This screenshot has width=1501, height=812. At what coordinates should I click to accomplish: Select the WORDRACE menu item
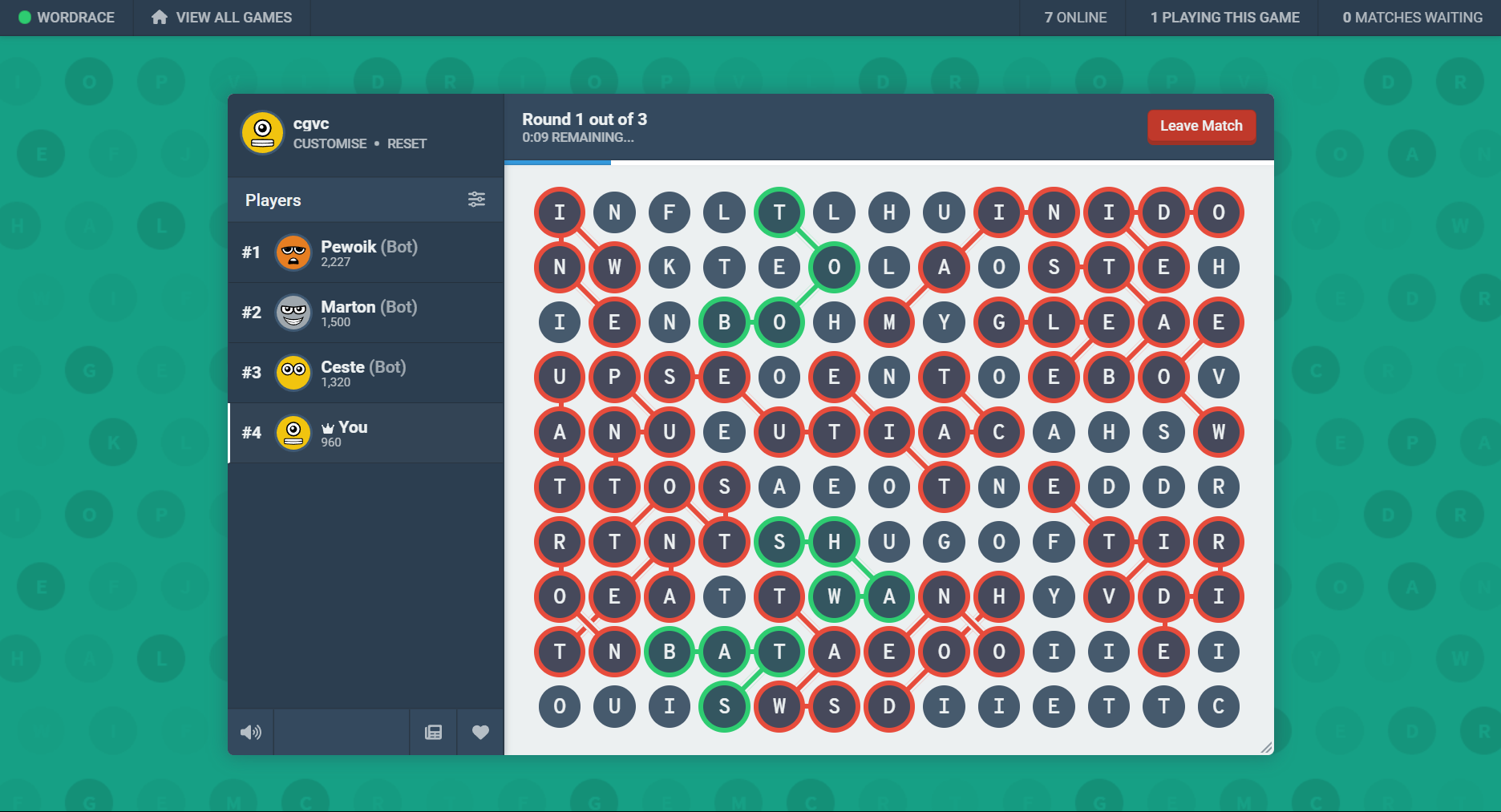coord(76,17)
